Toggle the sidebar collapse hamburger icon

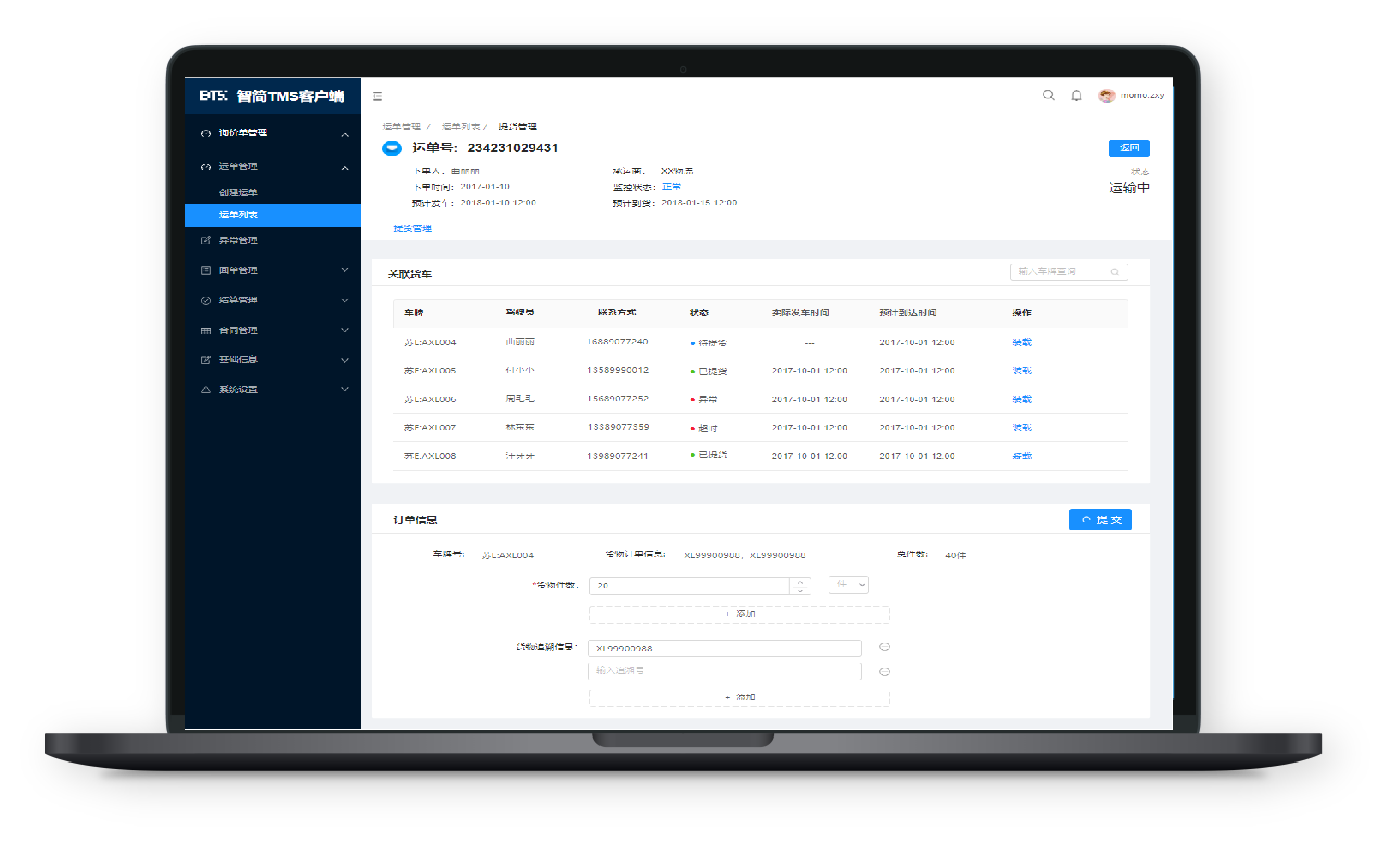377,96
